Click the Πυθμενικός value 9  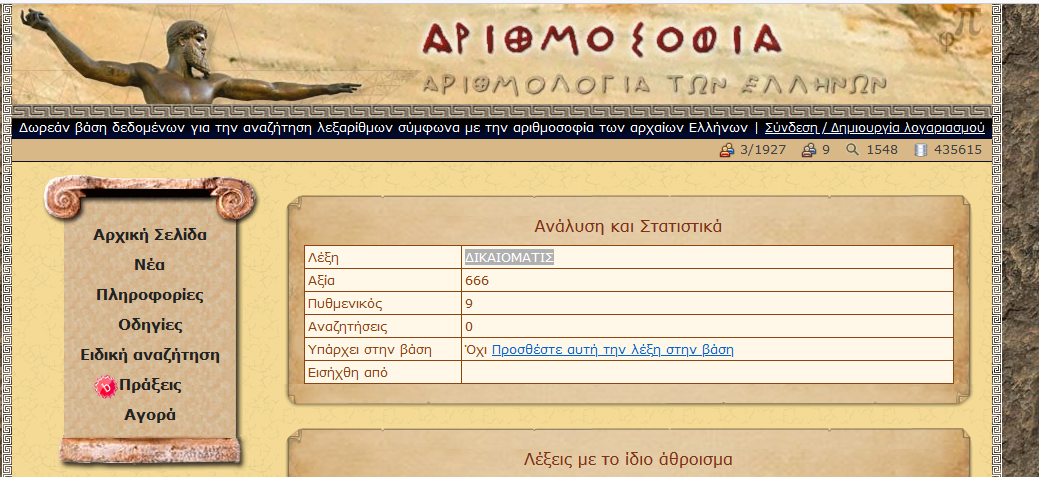pos(469,304)
